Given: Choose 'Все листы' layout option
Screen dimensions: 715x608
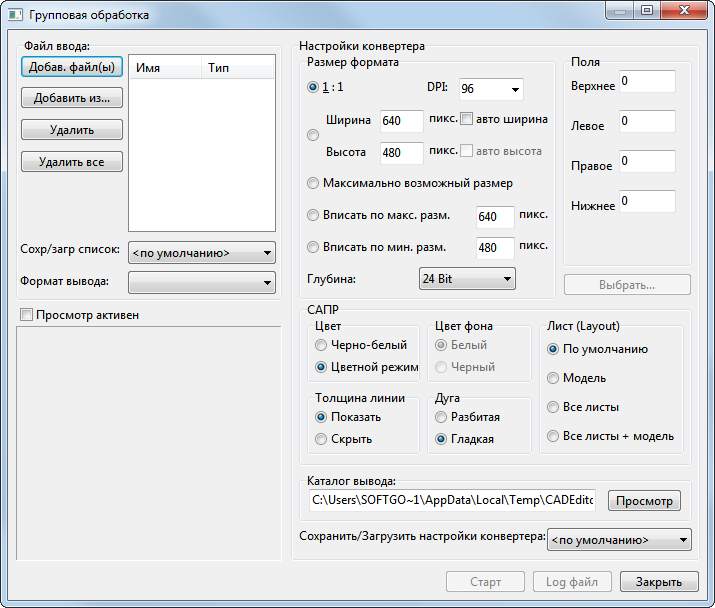Looking at the screenshot, I should tap(553, 407).
